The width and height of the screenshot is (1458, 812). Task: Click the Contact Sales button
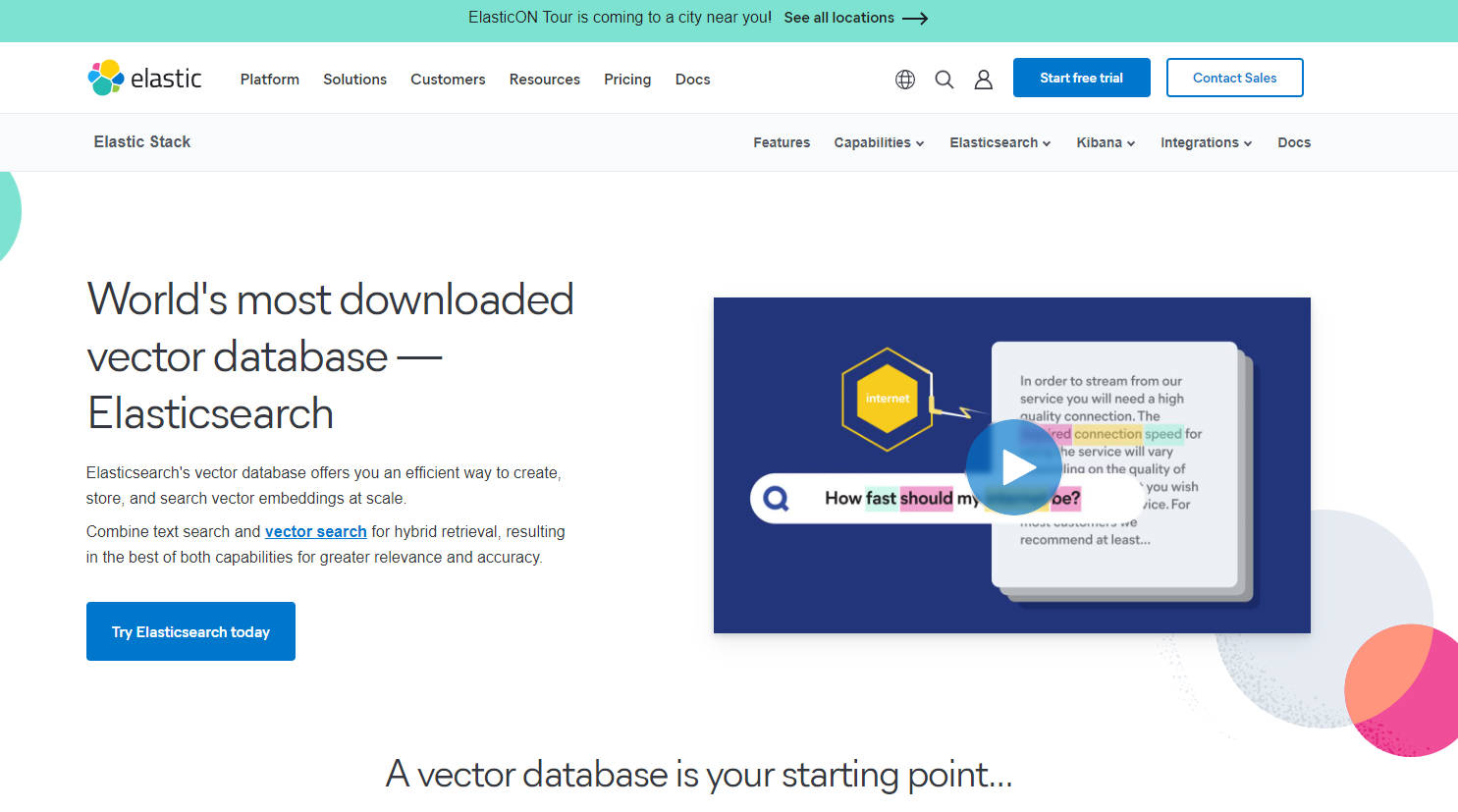[1234, 78]
